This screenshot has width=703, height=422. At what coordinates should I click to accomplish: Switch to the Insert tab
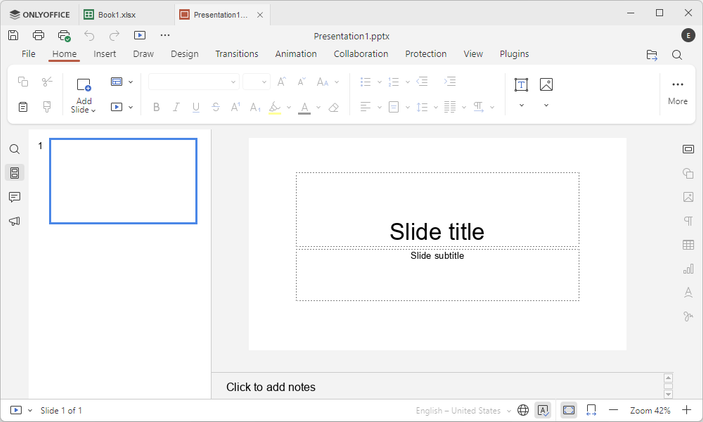tap(104, 54)
